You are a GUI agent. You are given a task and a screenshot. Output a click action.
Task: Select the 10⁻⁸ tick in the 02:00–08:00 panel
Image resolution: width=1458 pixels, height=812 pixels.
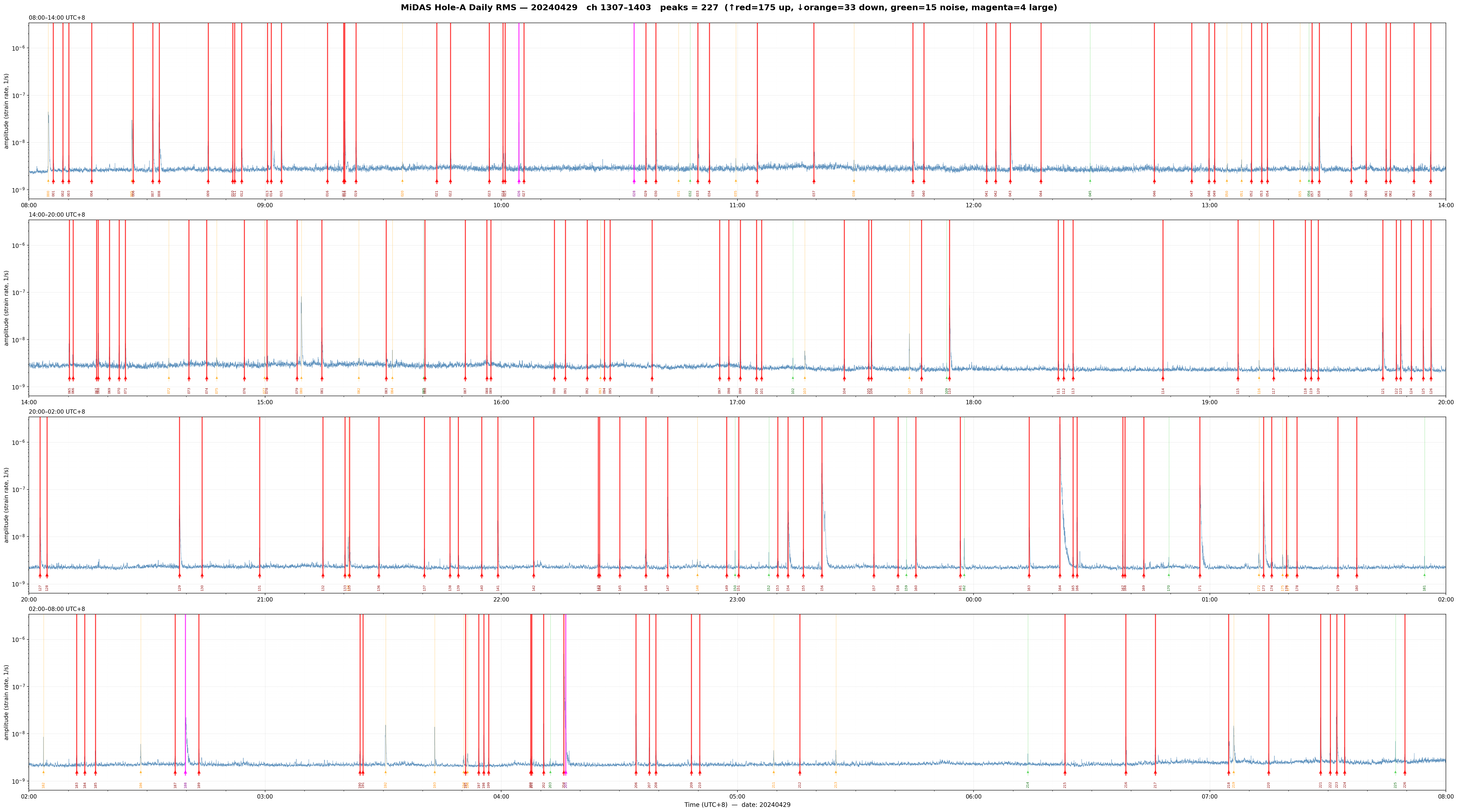pos(19,734)
